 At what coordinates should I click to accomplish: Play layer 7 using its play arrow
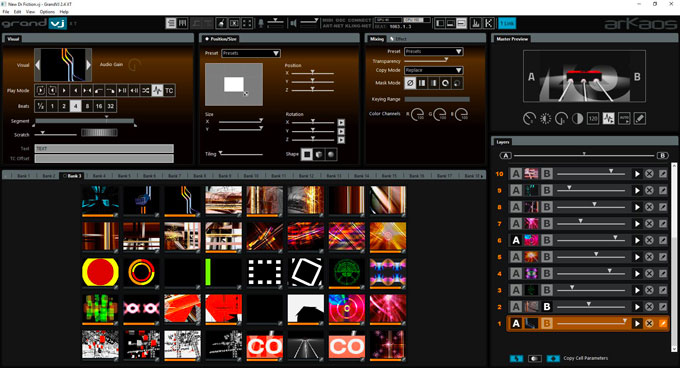(x=637, y=224)
